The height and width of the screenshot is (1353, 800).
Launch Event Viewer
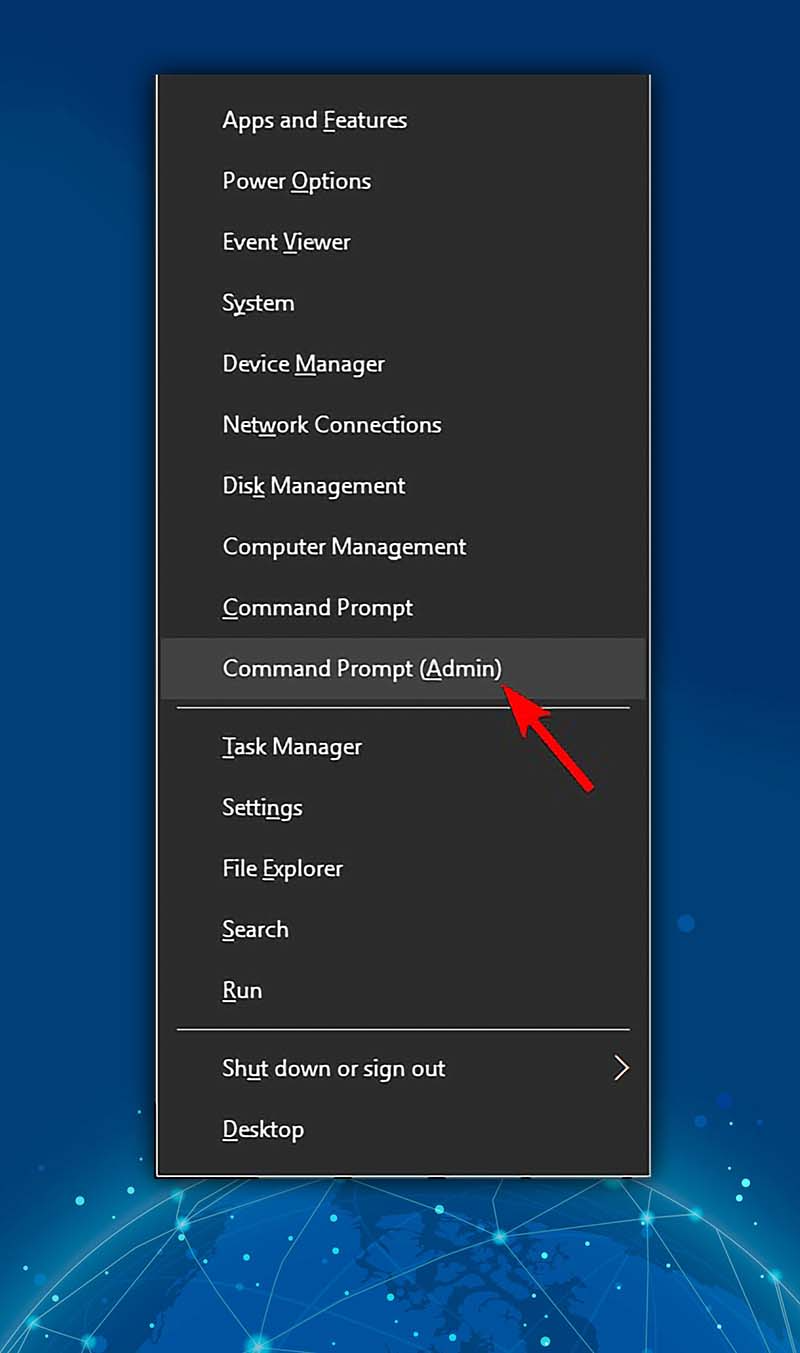[x=286, y=242]
